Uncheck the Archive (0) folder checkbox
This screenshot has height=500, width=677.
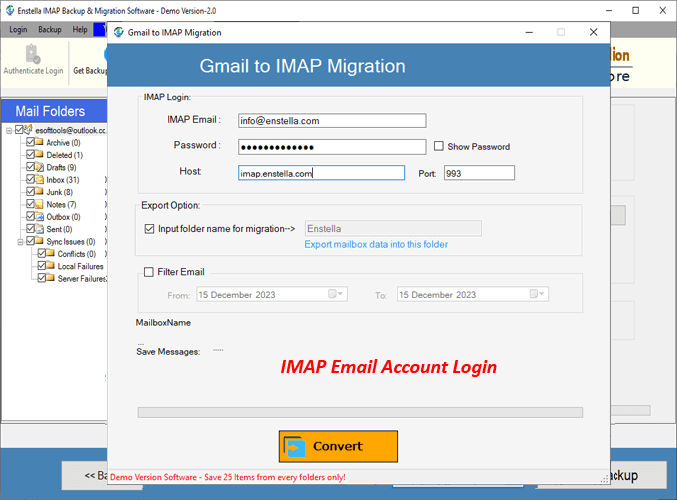tap(30, 142)
